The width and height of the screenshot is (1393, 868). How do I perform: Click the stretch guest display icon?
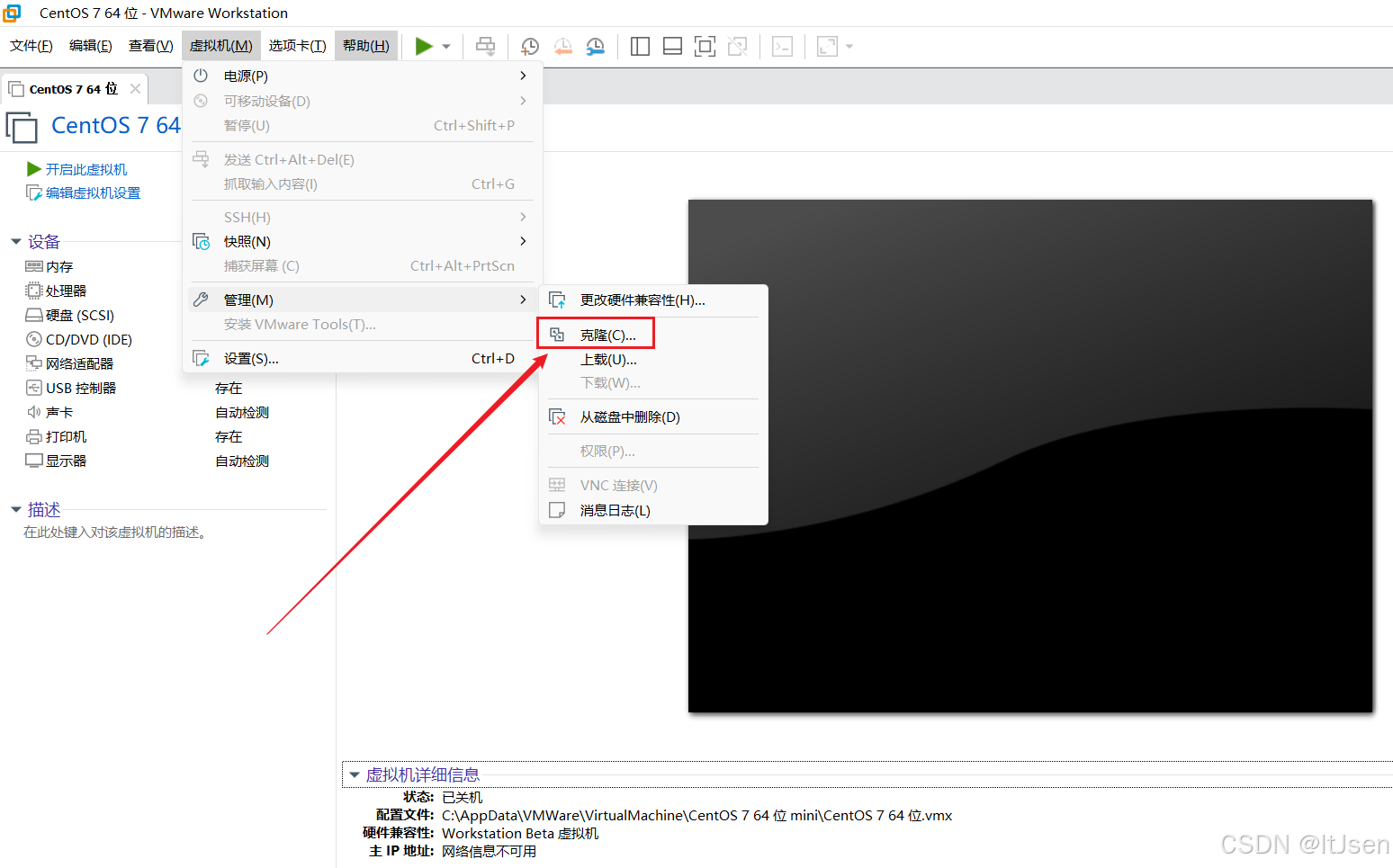(827, 47)
